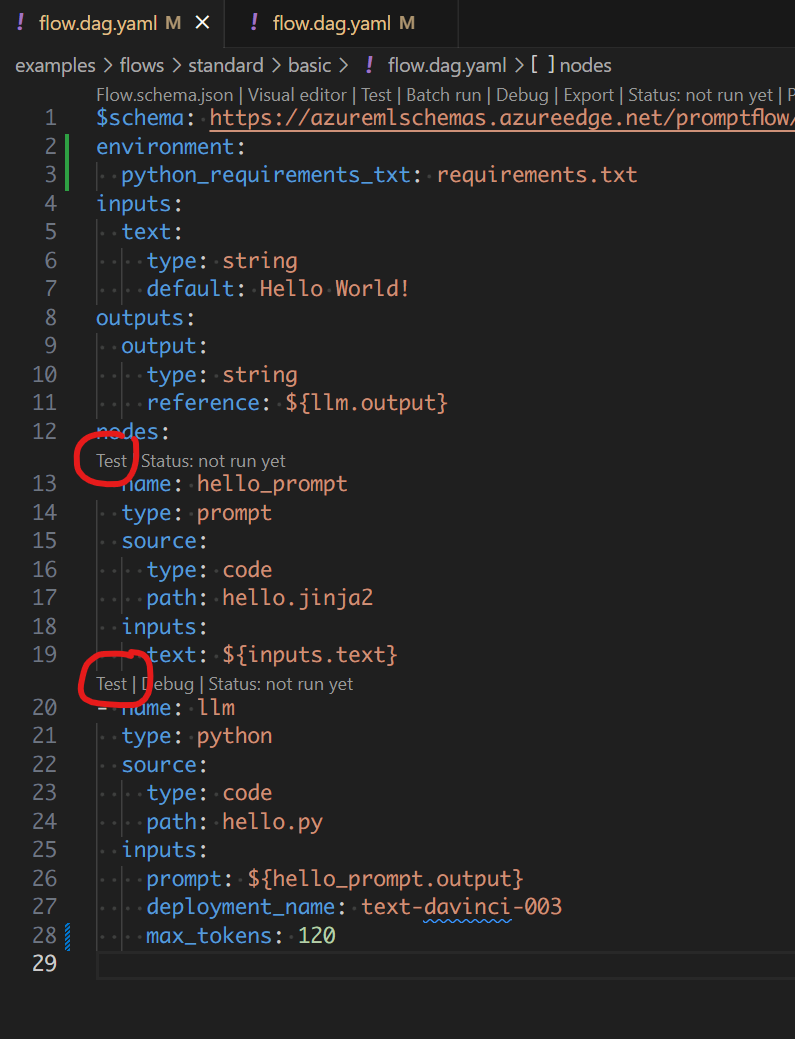Click the YAML icon on the active tab
Screen dimensions: 795x1039
coord(21,23)
